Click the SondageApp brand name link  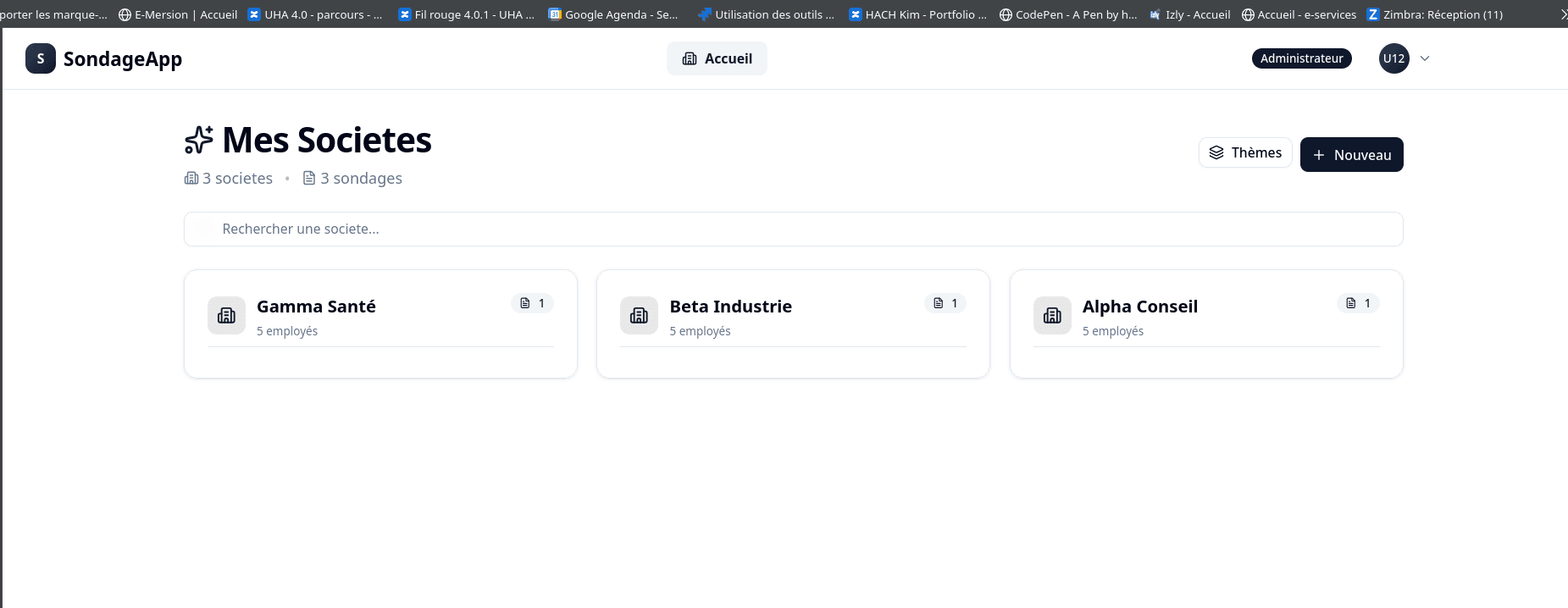pos(123,59)
